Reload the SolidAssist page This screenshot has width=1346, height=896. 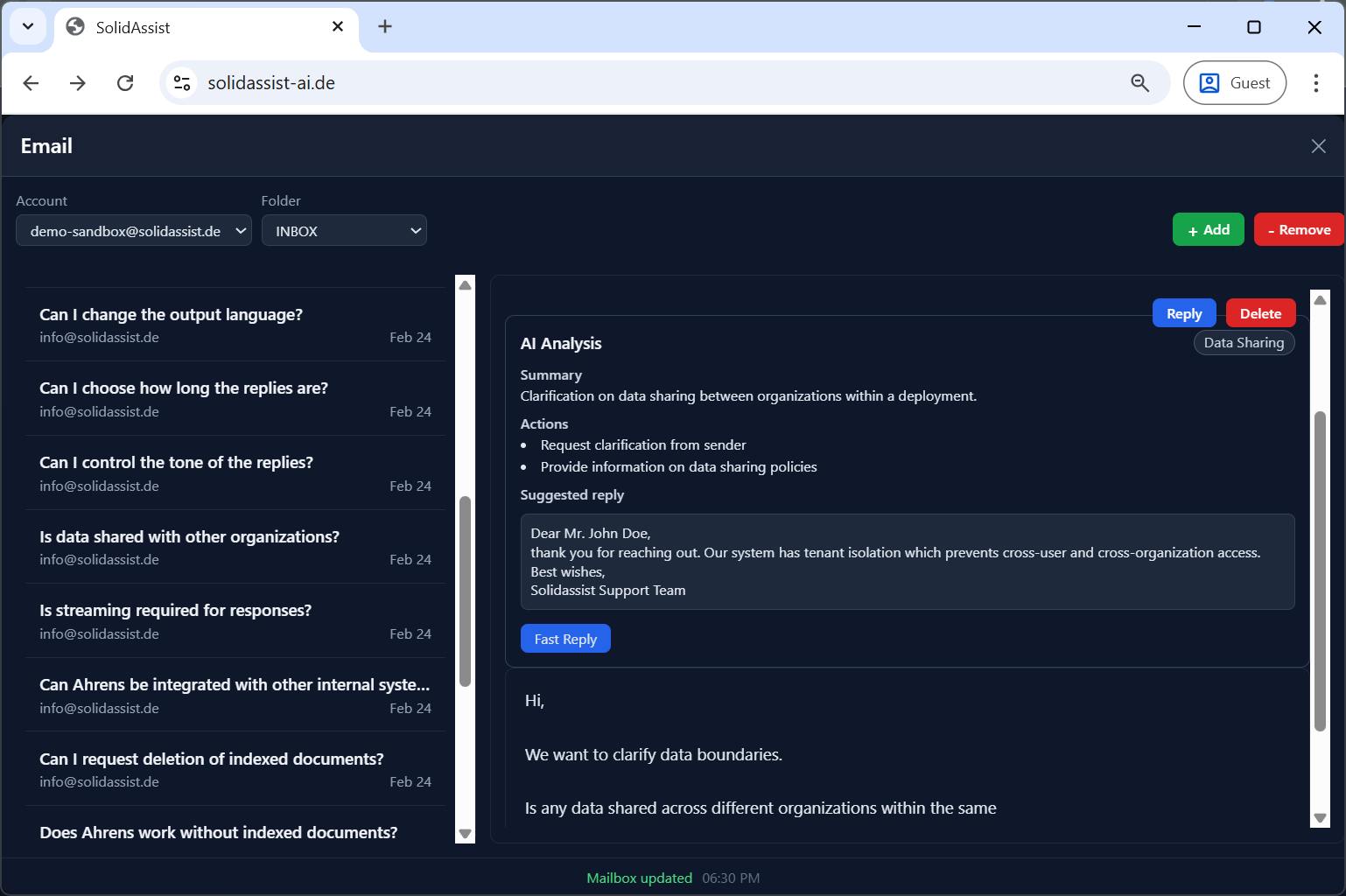coord(125,82)
